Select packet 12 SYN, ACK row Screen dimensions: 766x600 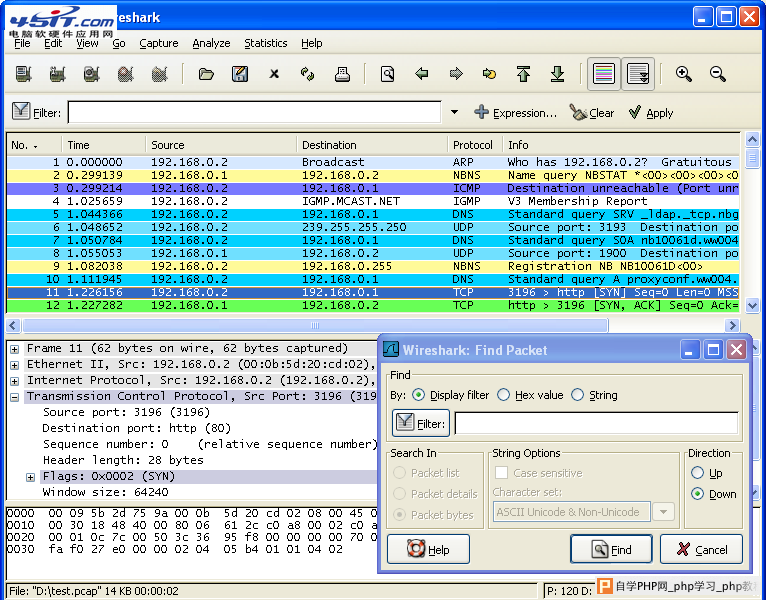point(373,305)
